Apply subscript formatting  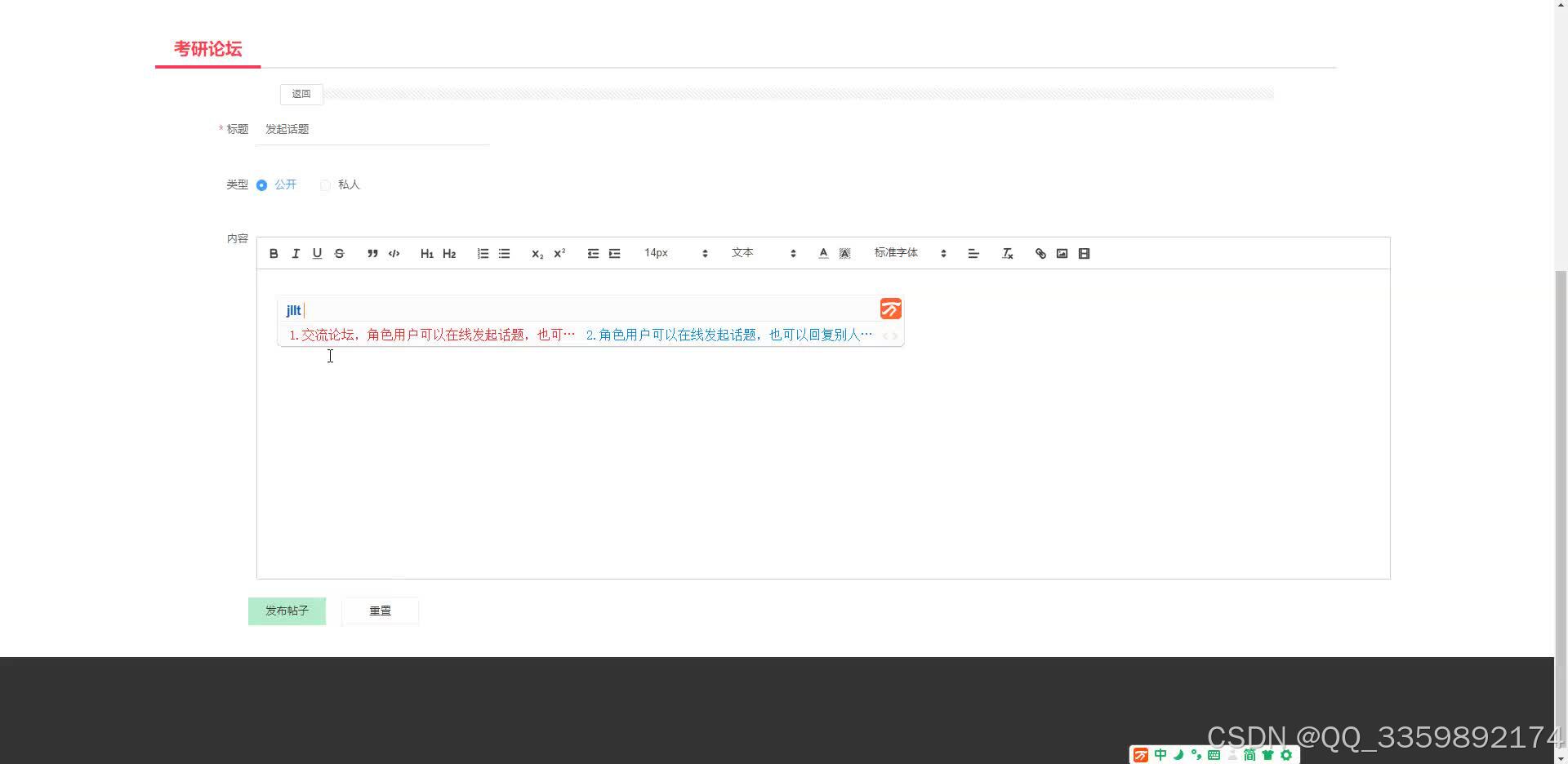click(537, 254)
